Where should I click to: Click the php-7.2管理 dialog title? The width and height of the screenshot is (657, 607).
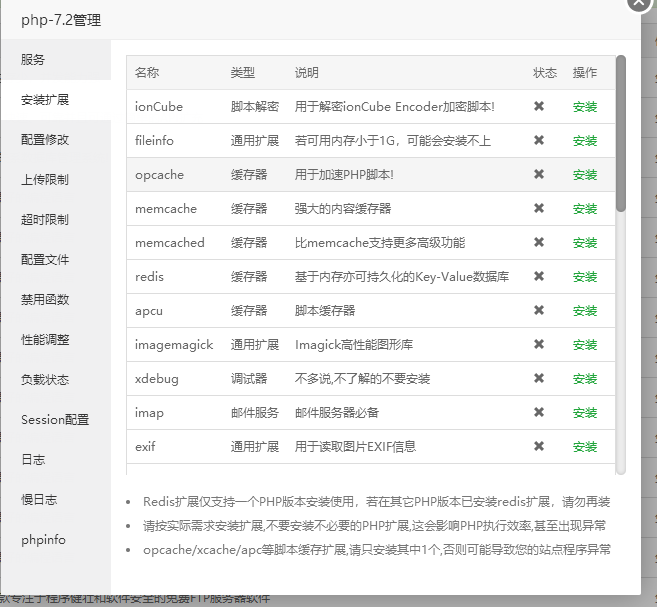(x=61, y=20)
